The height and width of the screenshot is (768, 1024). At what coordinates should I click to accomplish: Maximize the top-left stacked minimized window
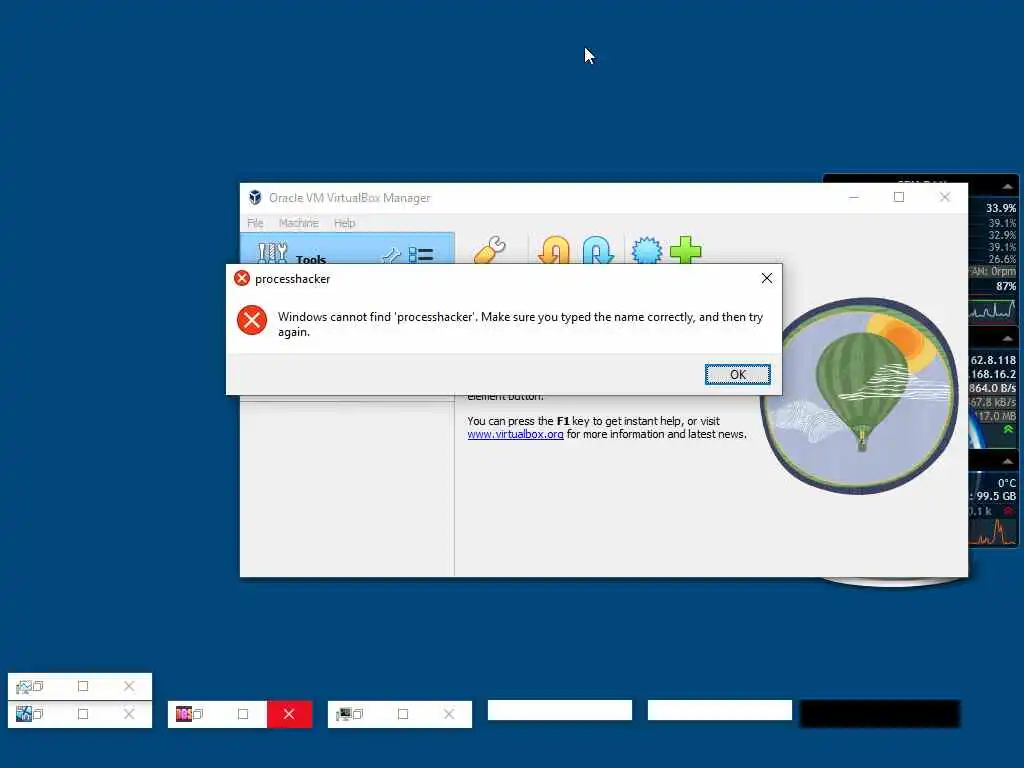pos(83,686)
